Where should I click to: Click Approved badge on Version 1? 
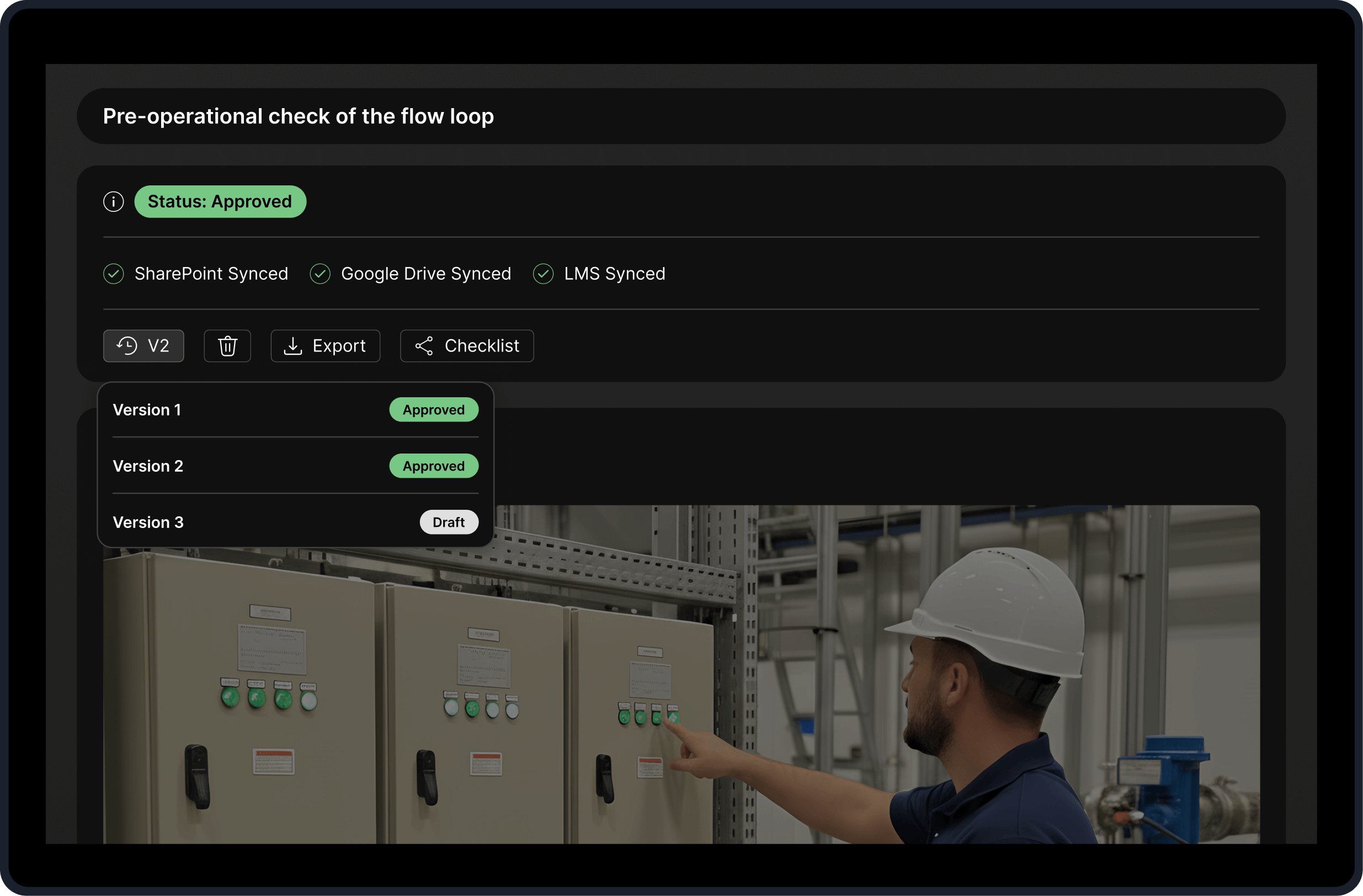click(434, 410)
